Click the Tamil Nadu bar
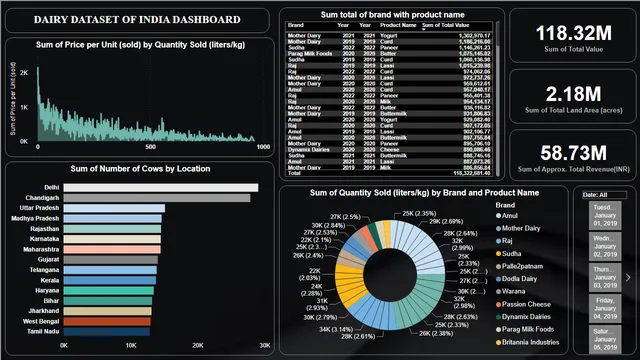Viewport: 640px width, 360px height. (107, 332)
